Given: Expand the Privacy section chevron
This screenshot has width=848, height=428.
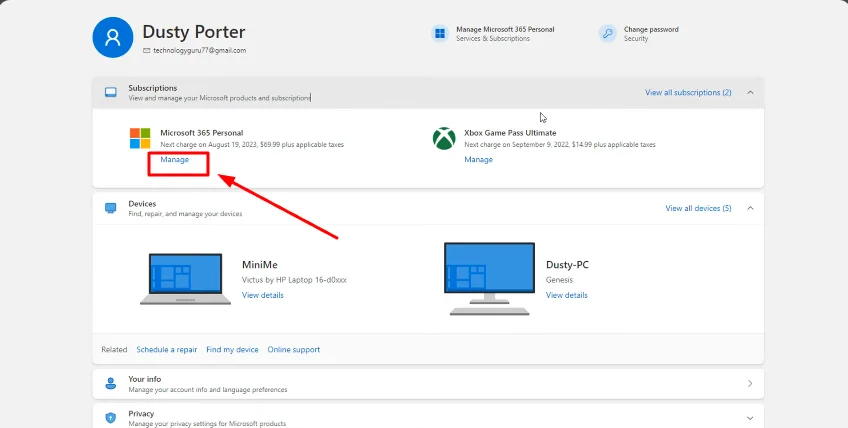Looking at the screenshot, I should 750,418.
